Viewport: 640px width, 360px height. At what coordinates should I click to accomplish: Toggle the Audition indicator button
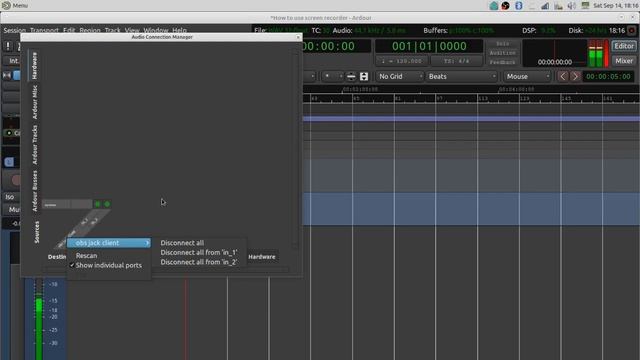click(x=502, y=53)
